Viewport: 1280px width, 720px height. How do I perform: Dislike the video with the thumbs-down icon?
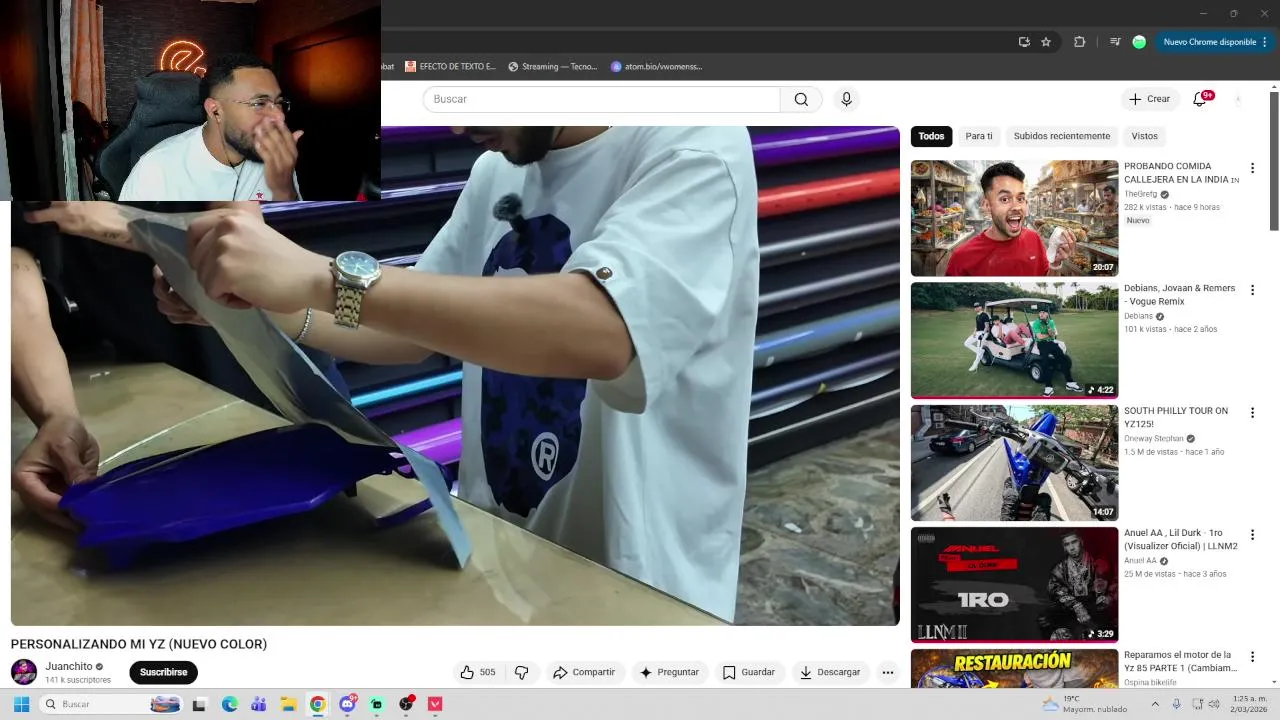tap(521, 672)
